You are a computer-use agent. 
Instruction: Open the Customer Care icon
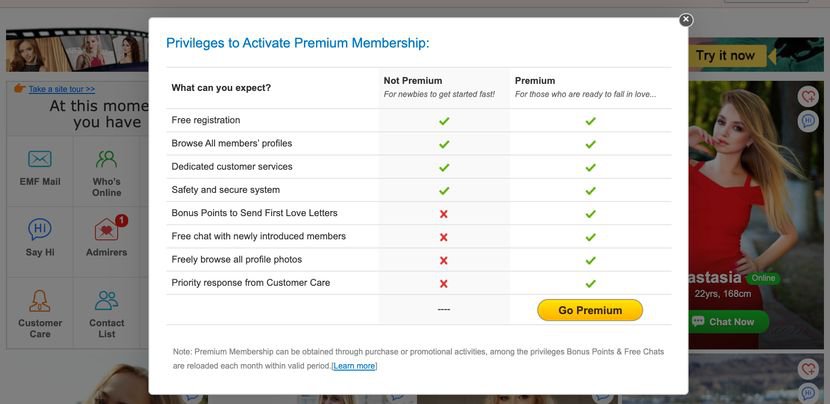(40, 301)
